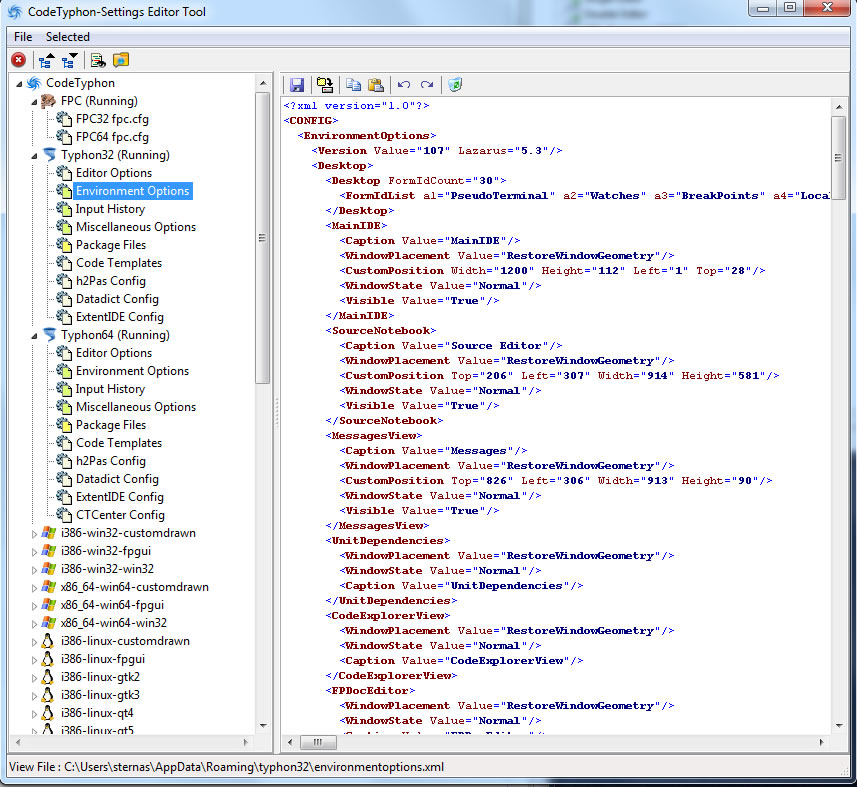
Task: Expand the i386-linux-gtk2 node
Action: click(34, 678)
